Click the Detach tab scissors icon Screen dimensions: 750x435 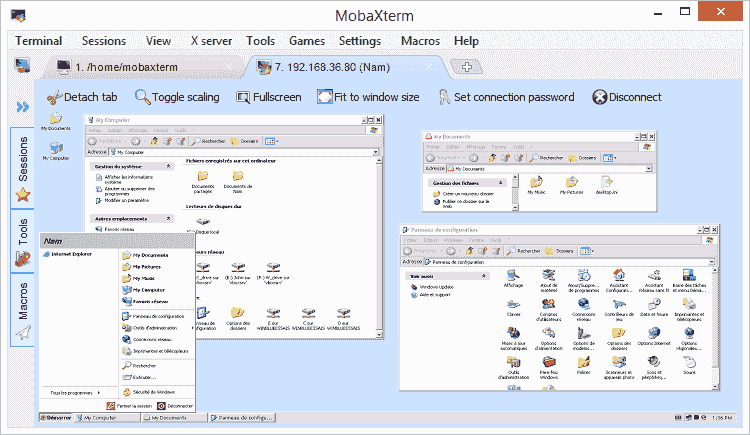pos(54,97)
